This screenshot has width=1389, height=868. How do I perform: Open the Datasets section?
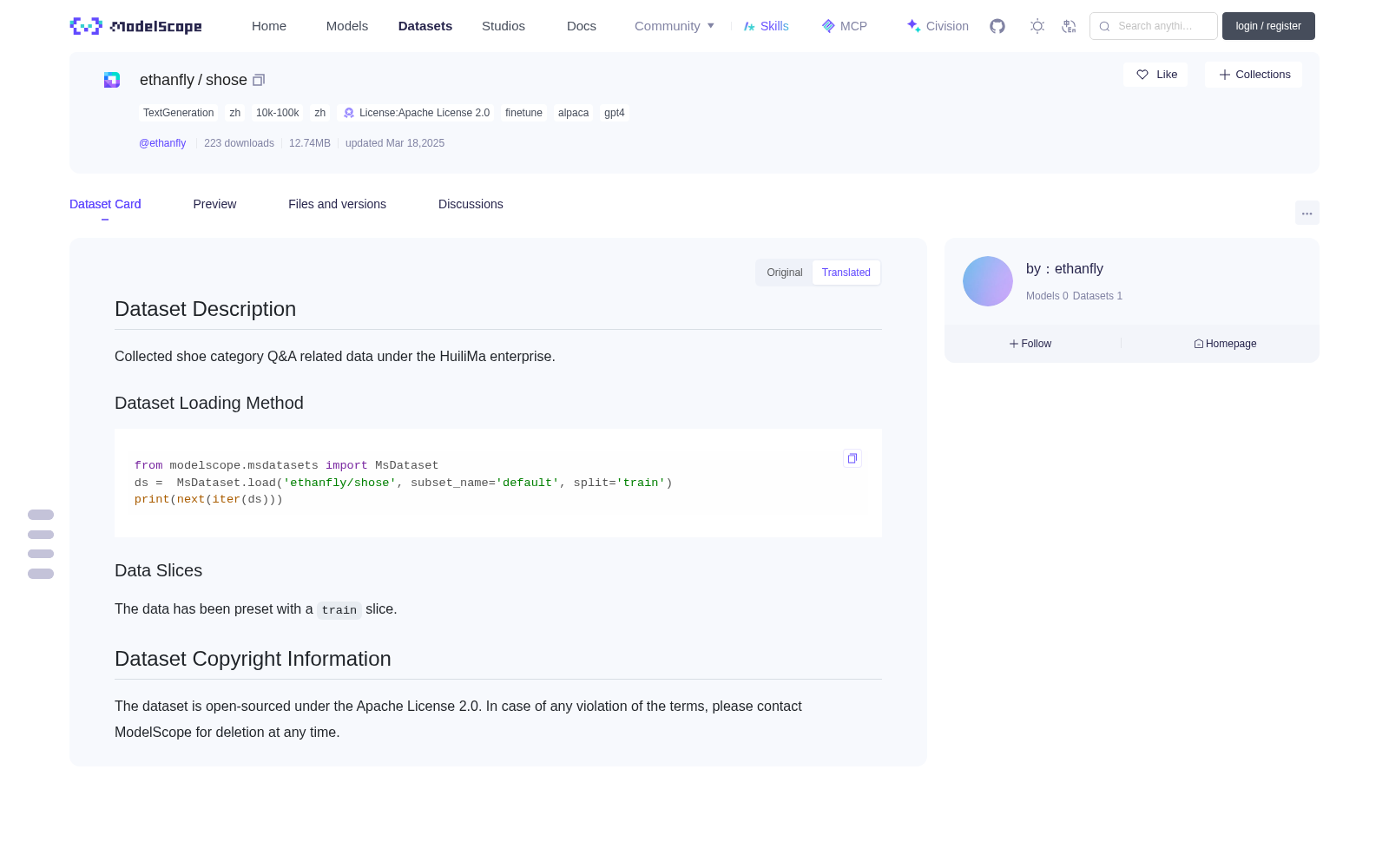click(425, 26)
